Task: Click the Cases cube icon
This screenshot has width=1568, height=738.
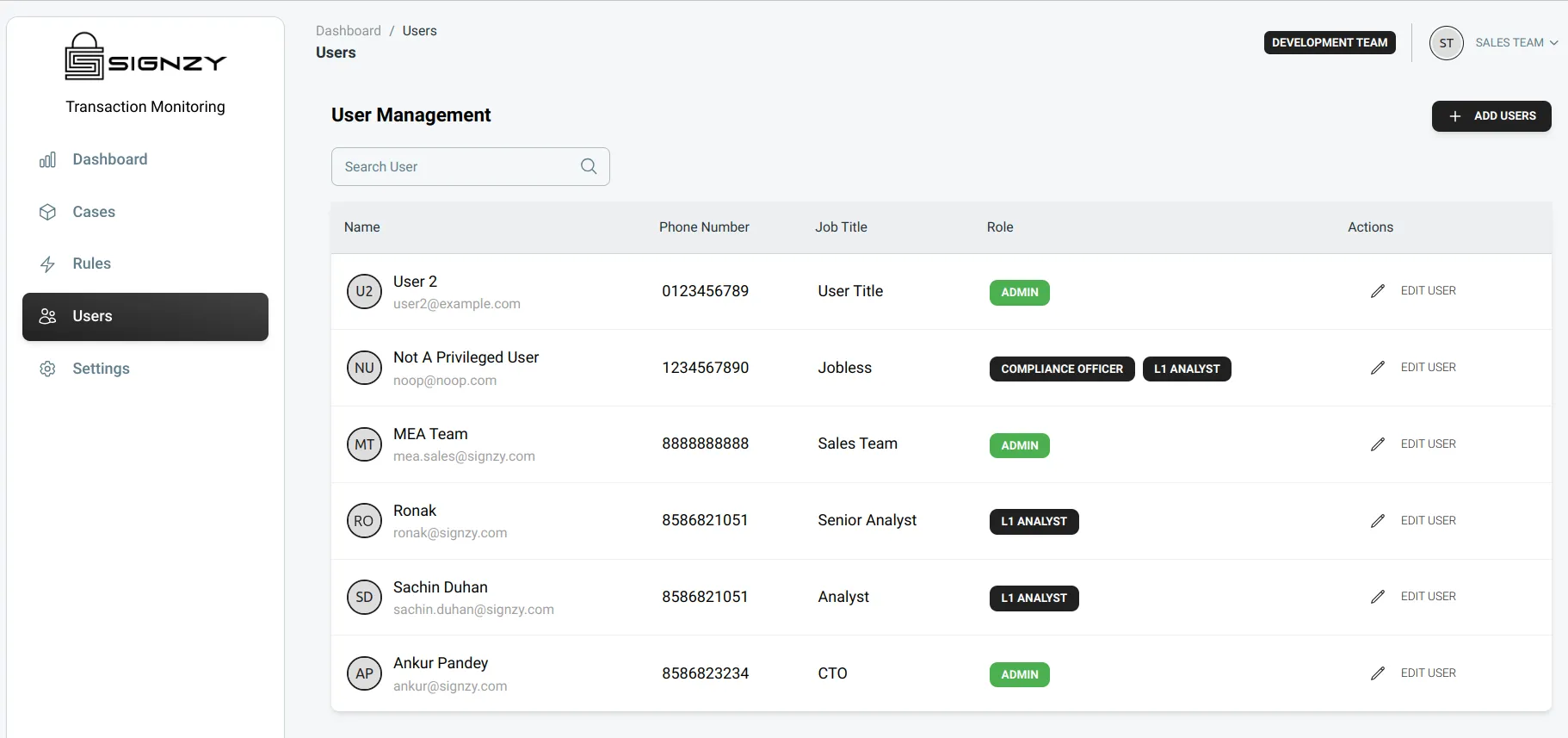Action: [x=47, y=212]
